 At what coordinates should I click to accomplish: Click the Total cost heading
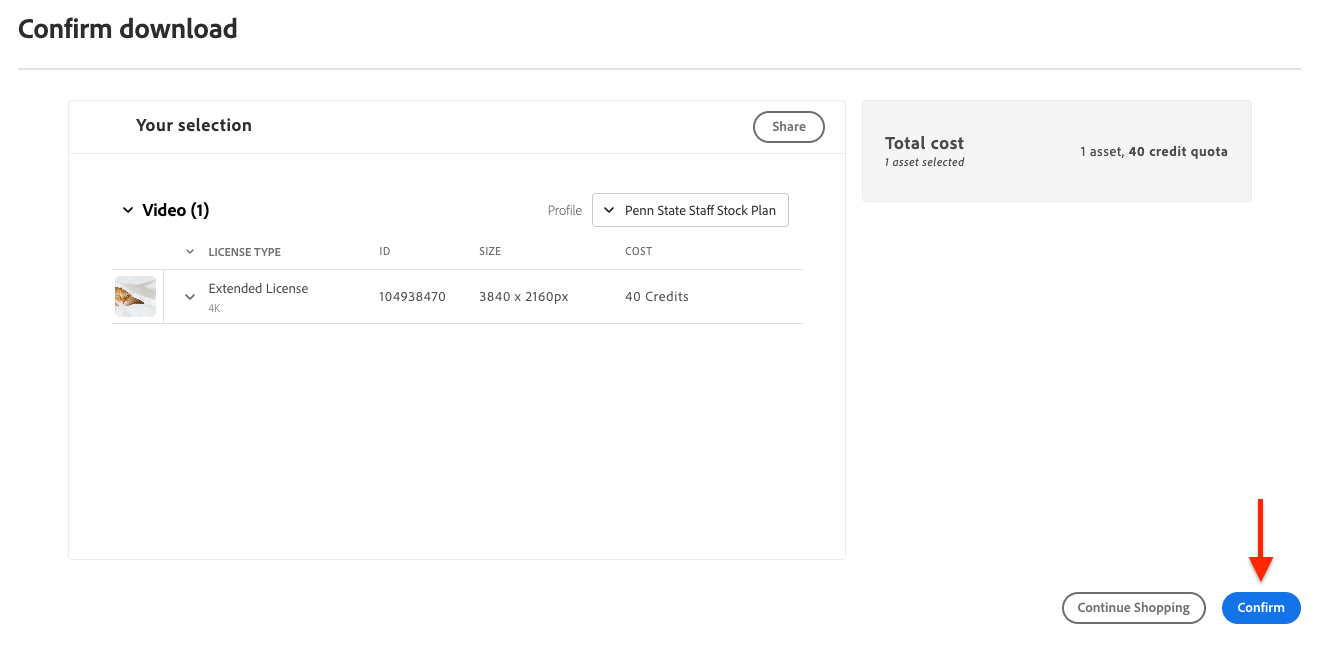(x=924, y=143)
